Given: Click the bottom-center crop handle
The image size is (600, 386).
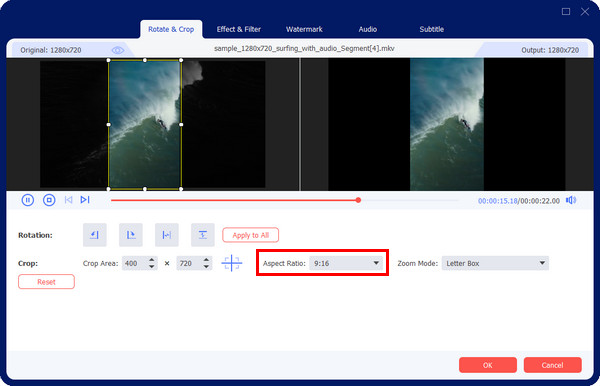Looking at the screenshot, I should click(145, 189).
